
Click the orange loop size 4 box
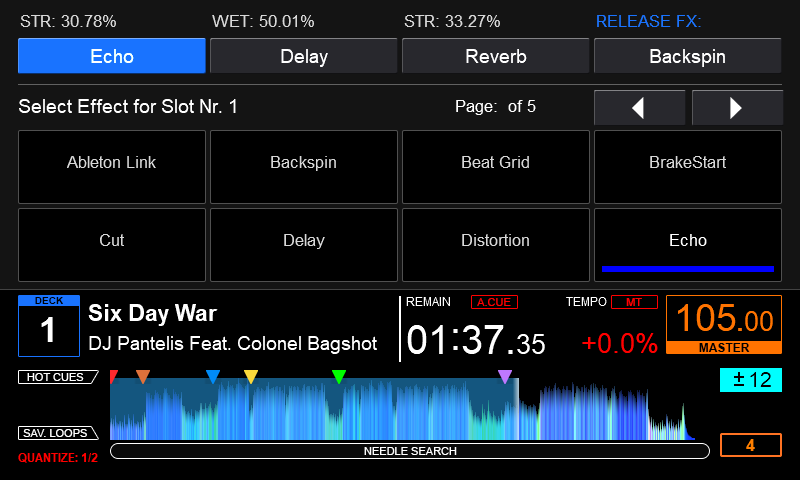[x=751, y=445]
